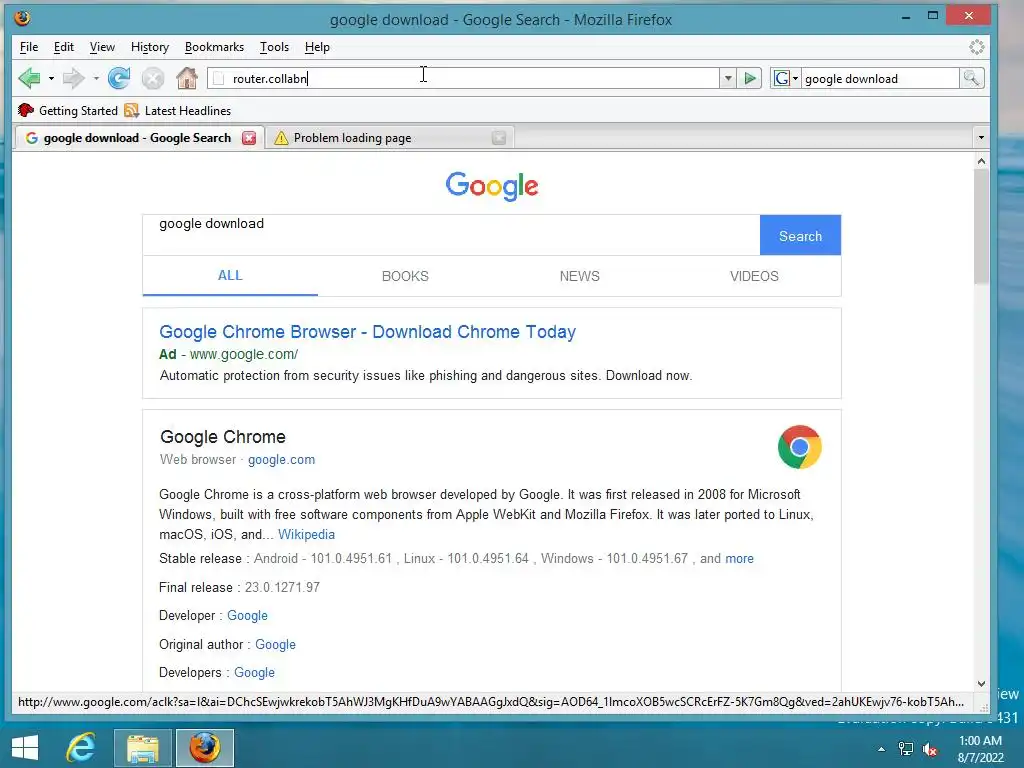
Task: Click the Firefox icon in title bar
Action: (x=22, y=18)
